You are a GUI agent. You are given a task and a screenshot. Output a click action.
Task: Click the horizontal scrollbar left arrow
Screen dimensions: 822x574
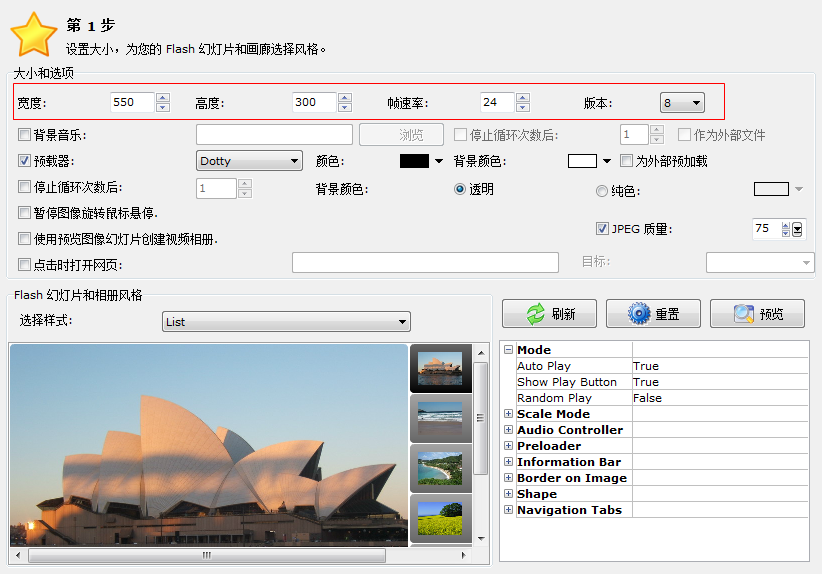click(x=18, y=555)
